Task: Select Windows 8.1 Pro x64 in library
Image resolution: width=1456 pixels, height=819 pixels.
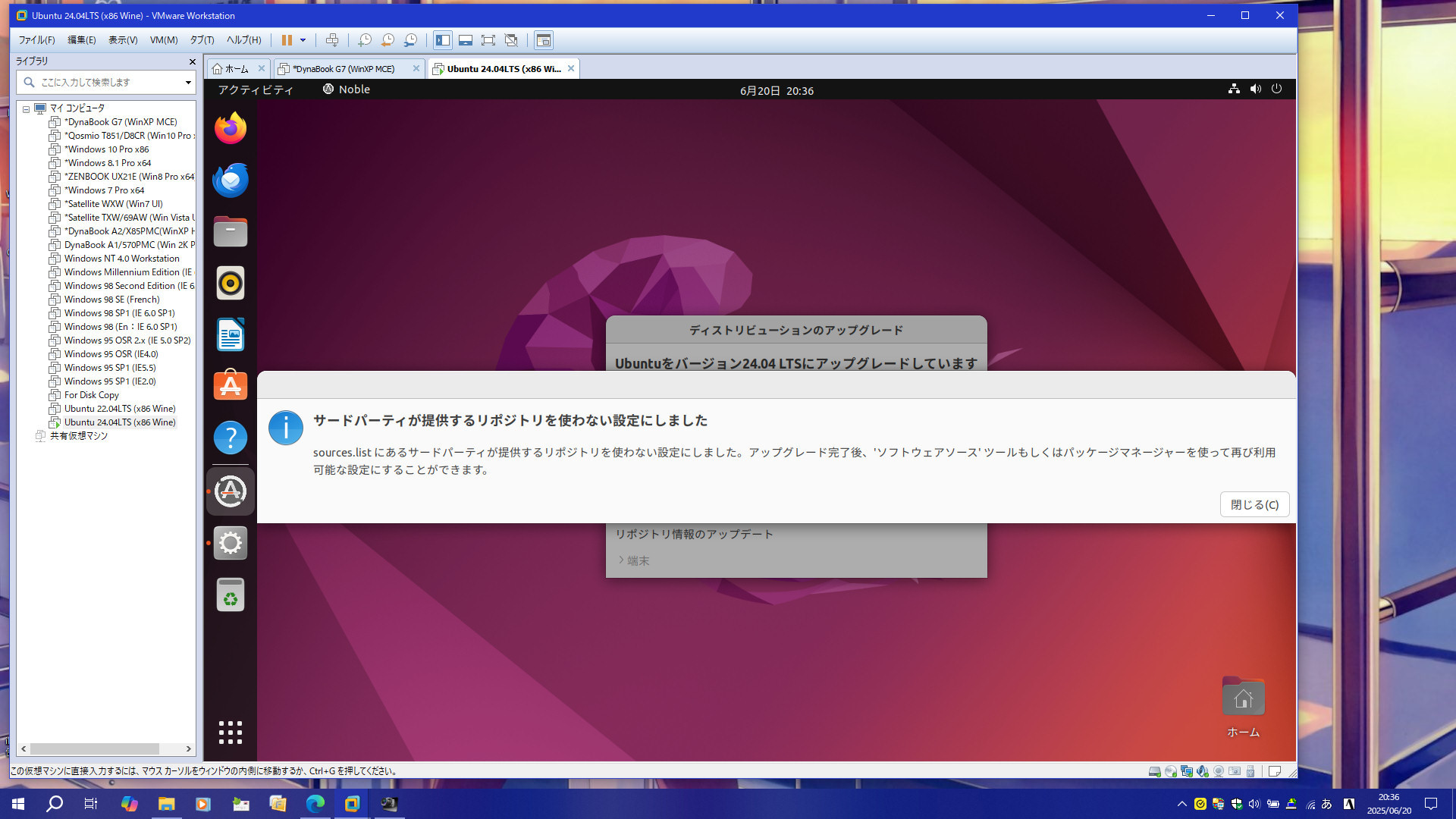Action: click(x=108, y=163)
